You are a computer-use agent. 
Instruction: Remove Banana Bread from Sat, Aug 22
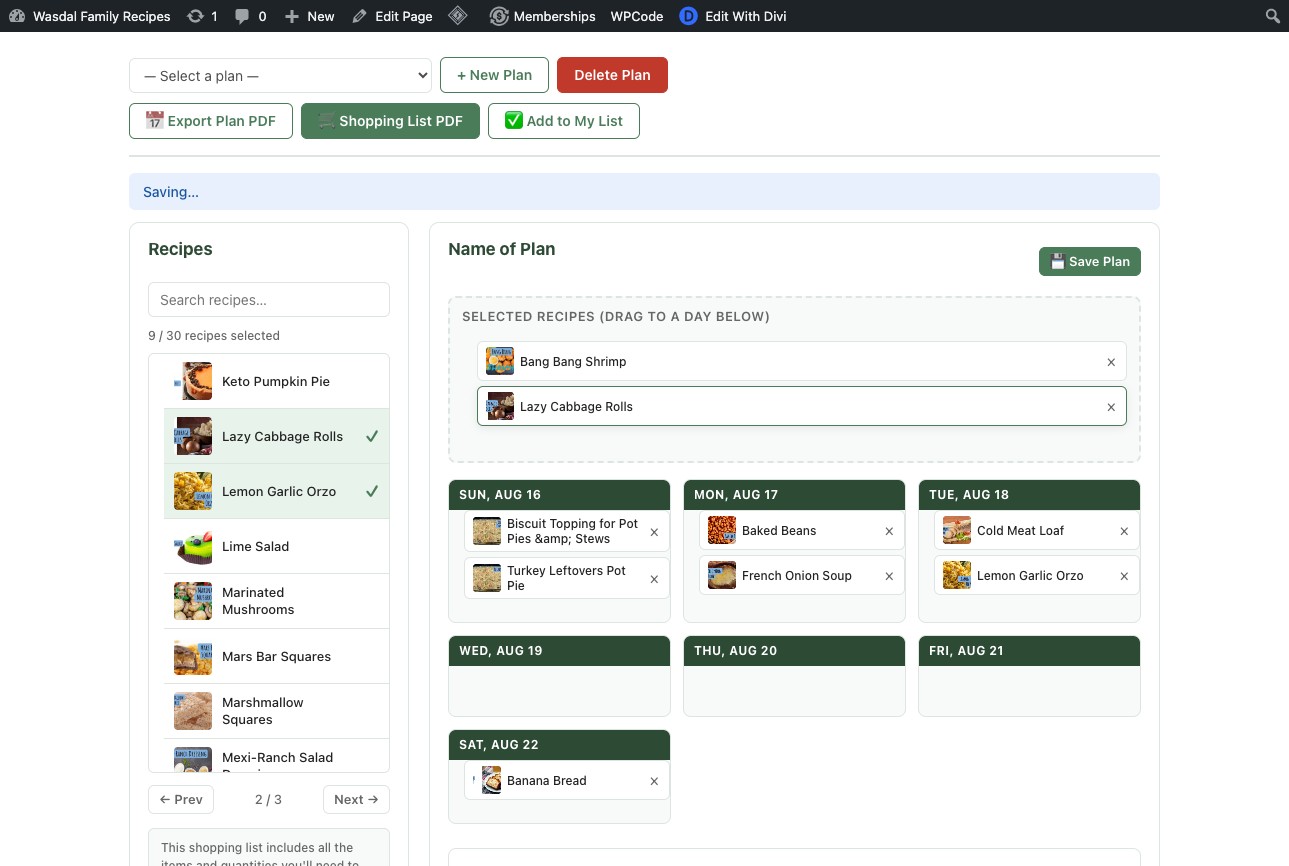[x=654, y=781]
